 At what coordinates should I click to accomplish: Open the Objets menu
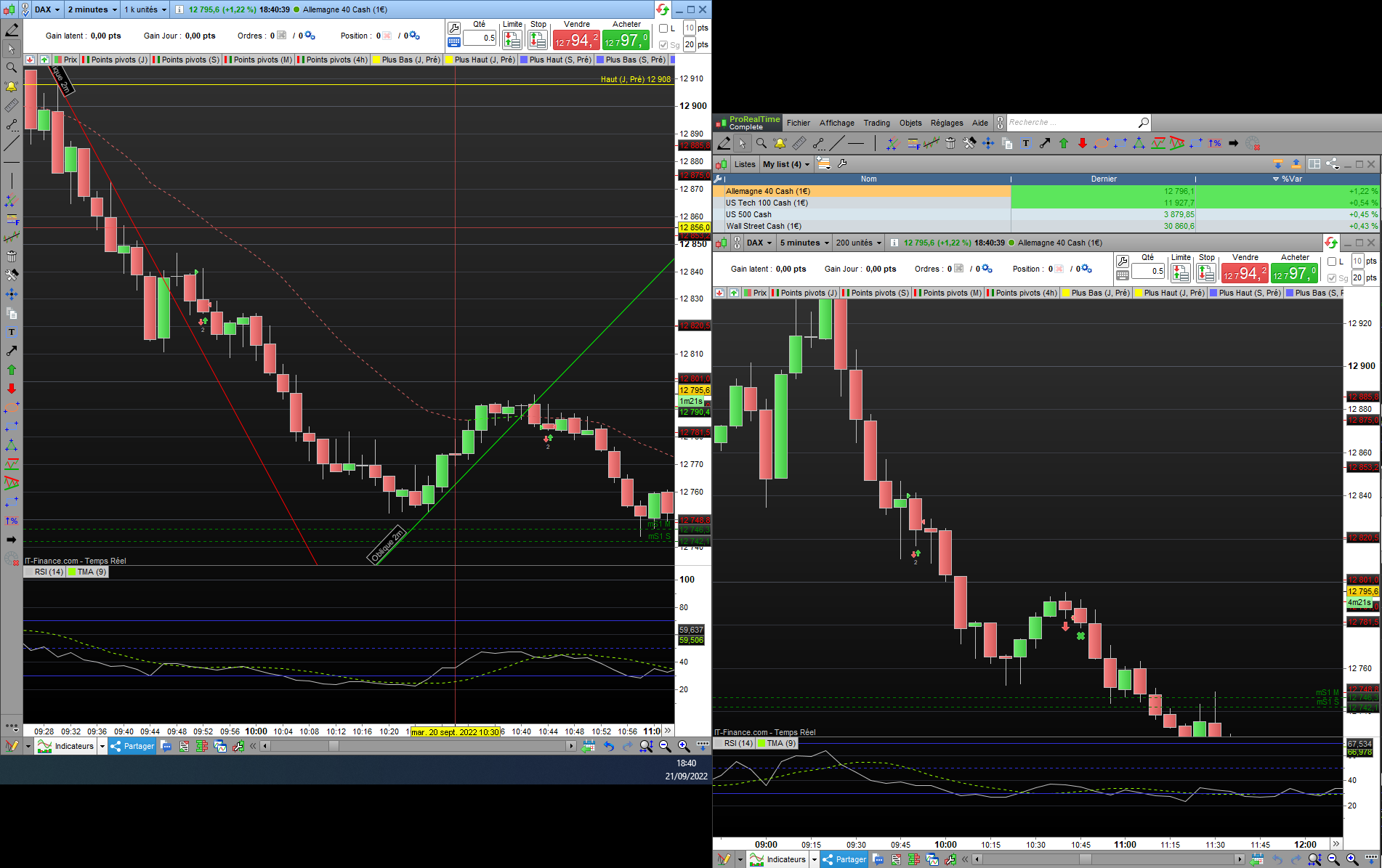pyautogui.click(x=910, y=123)
